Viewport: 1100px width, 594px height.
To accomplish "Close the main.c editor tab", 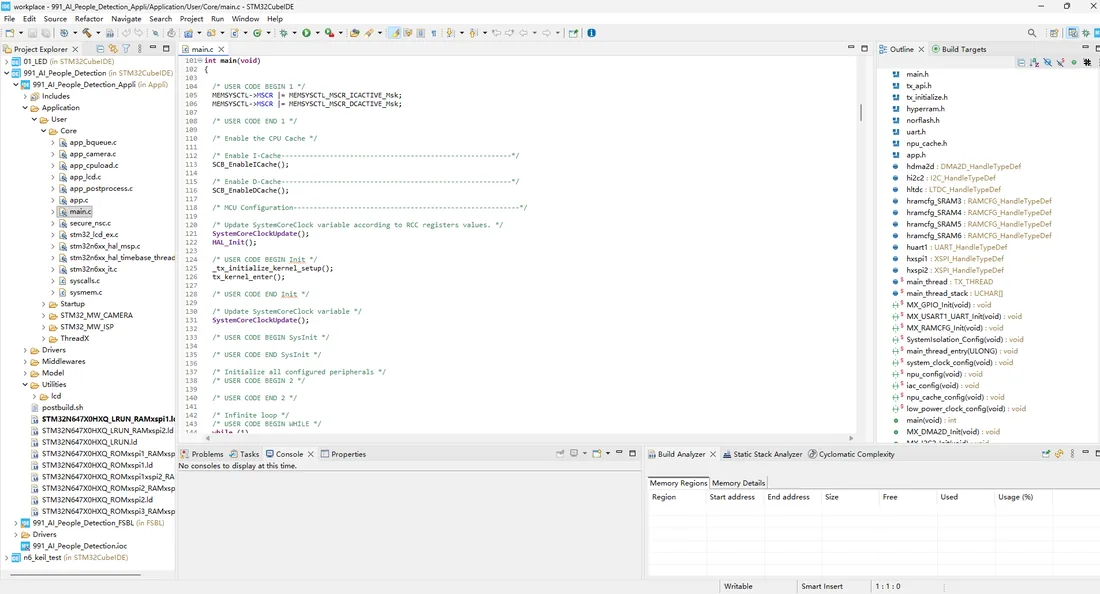I will [x=221, y=49].
